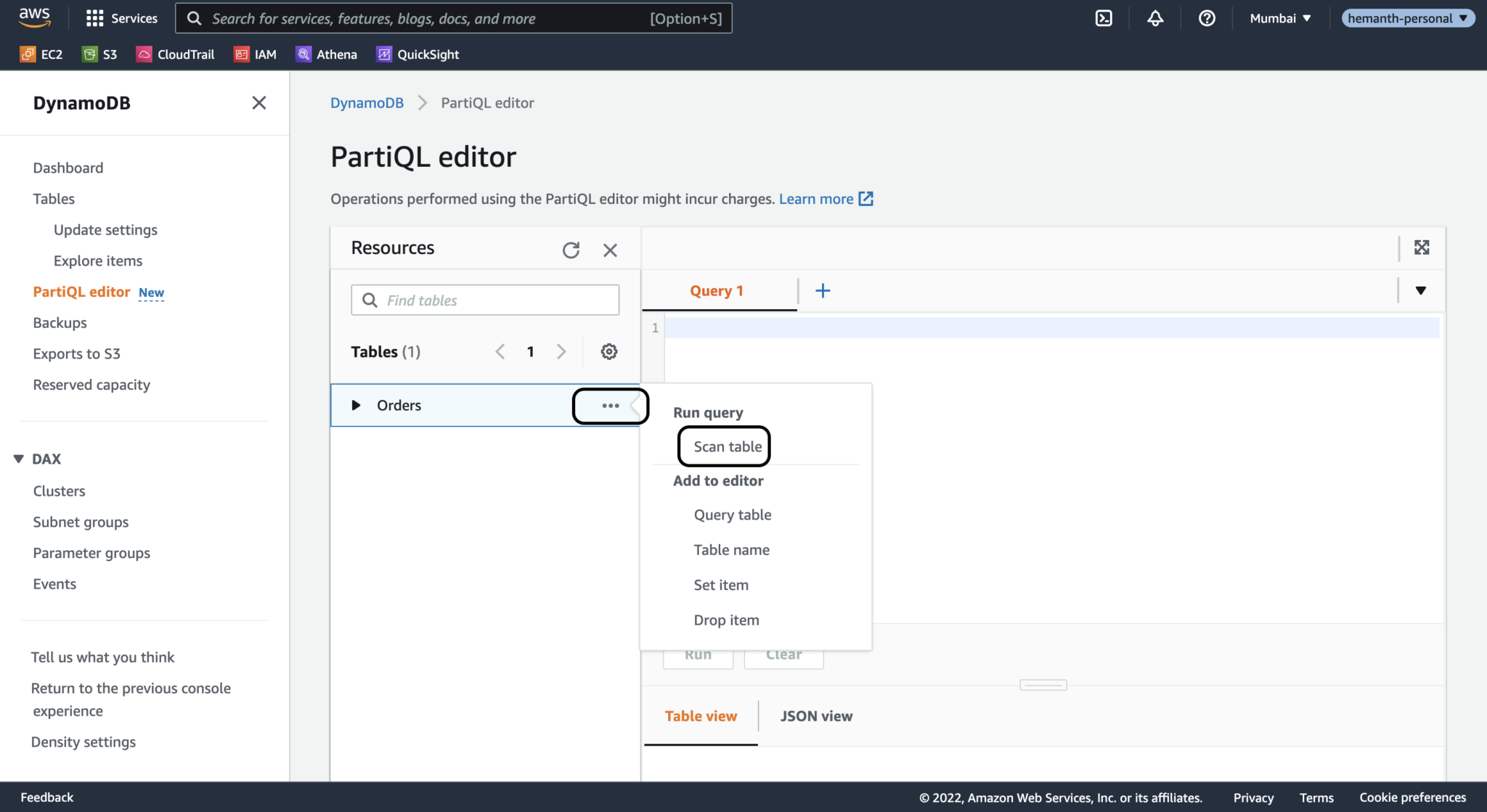The width and height of the screenshot is (1487, 812).
Task: Go to Explore items in the sidebar
Action: [98, 261]
